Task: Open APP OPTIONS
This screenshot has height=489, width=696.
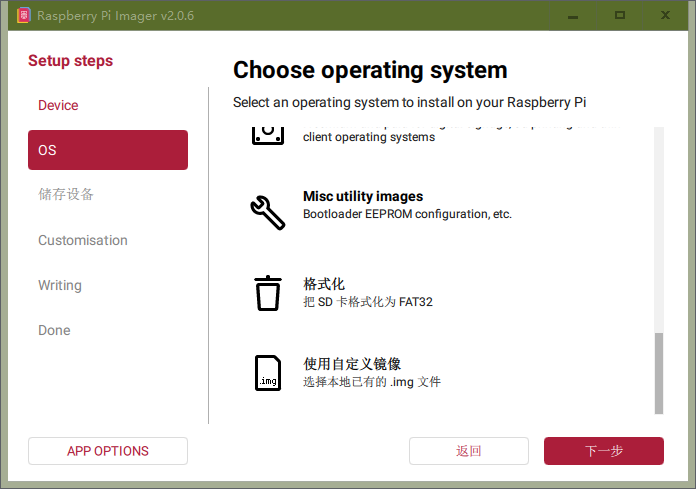Action: 107,451
